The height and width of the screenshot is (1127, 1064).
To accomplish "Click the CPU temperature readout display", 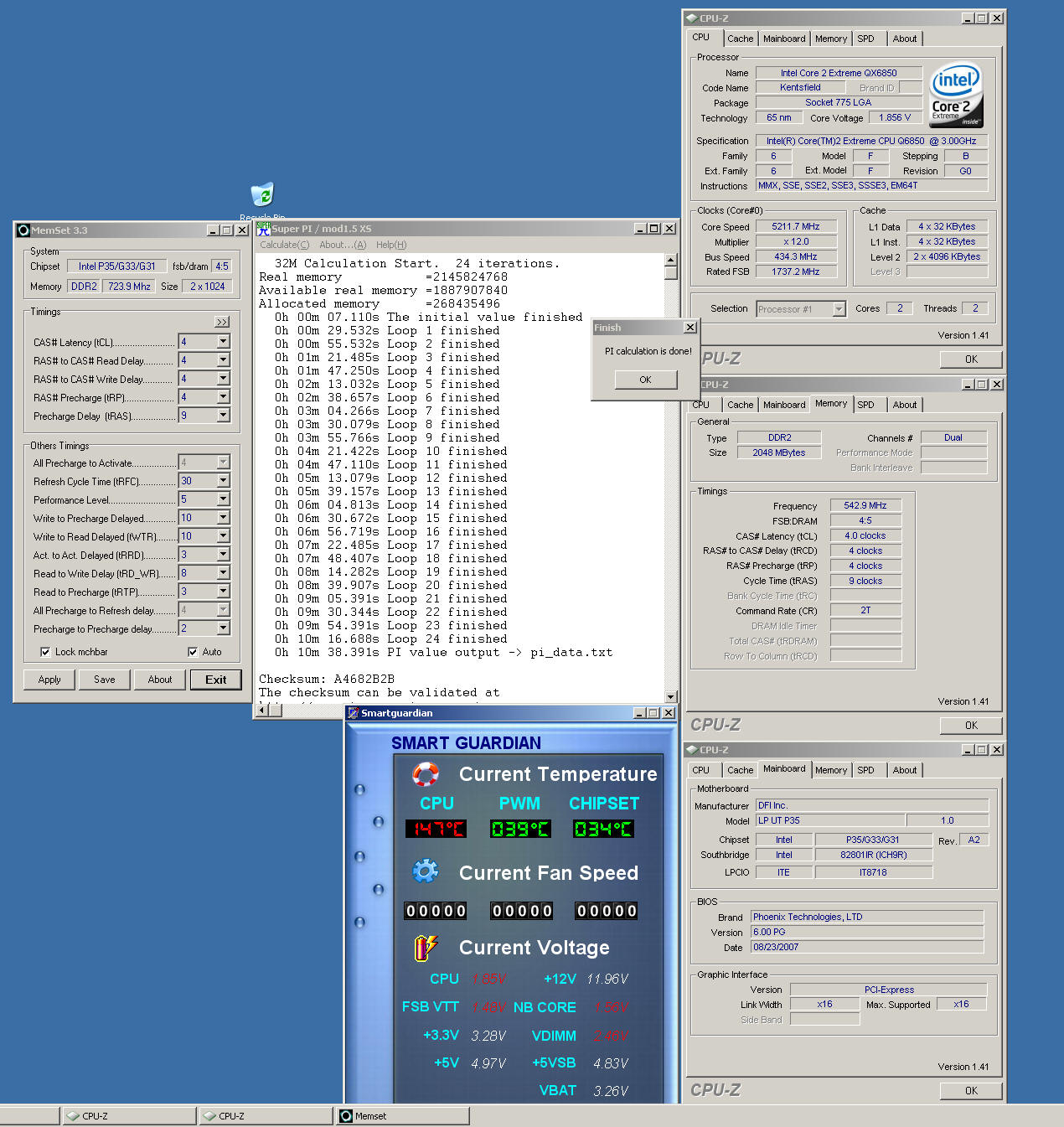I will [436, 829].
